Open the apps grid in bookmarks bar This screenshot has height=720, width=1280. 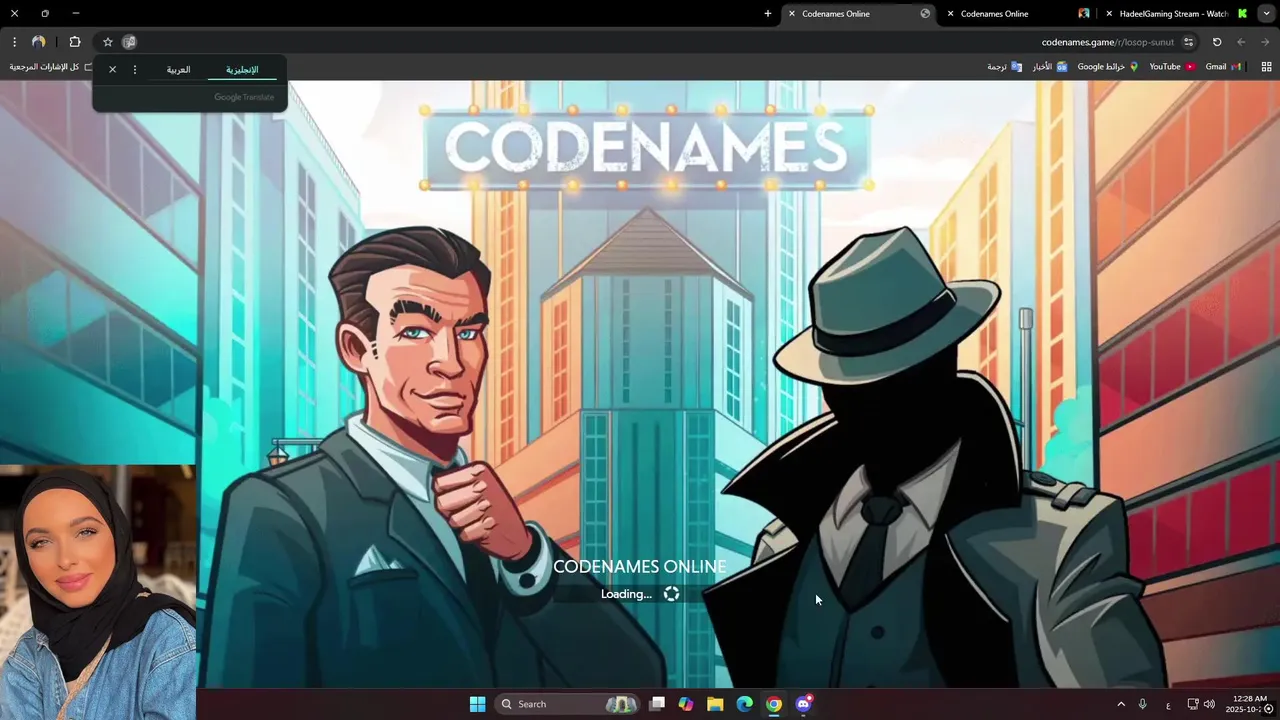1267,67
